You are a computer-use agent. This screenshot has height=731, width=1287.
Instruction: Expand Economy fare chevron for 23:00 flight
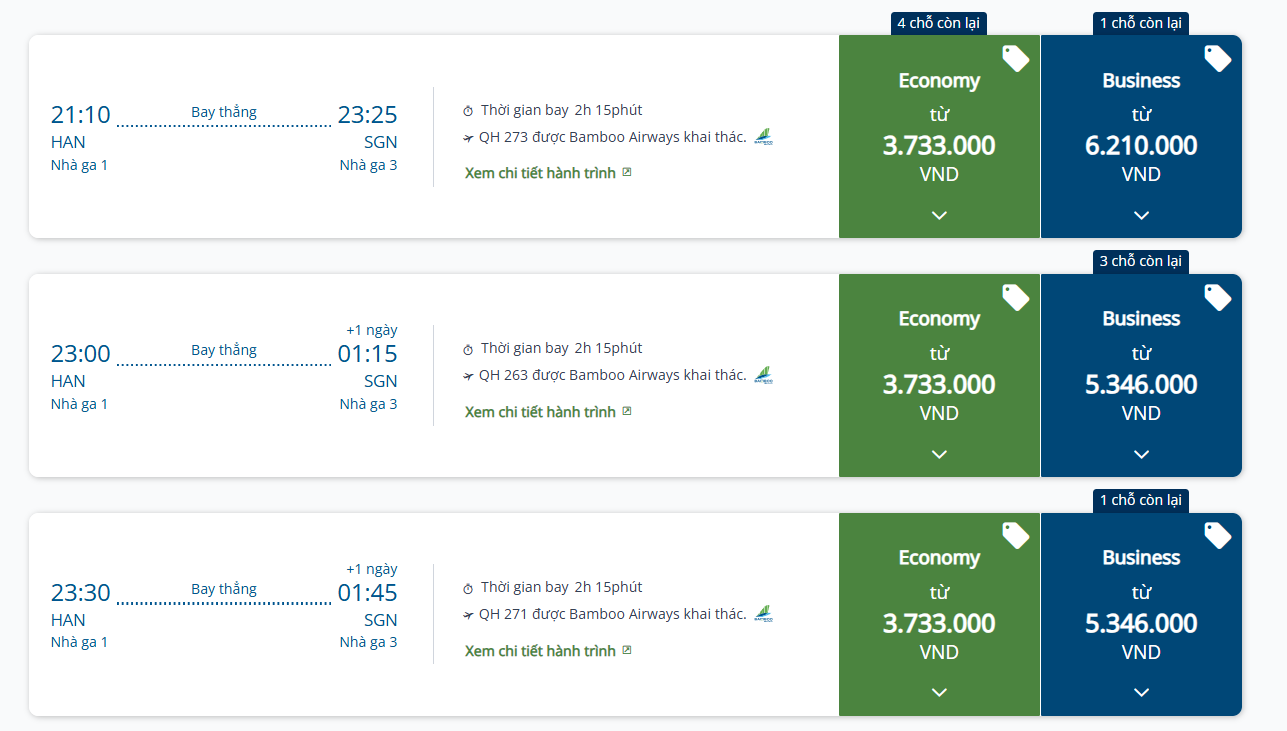coord(939,454)
